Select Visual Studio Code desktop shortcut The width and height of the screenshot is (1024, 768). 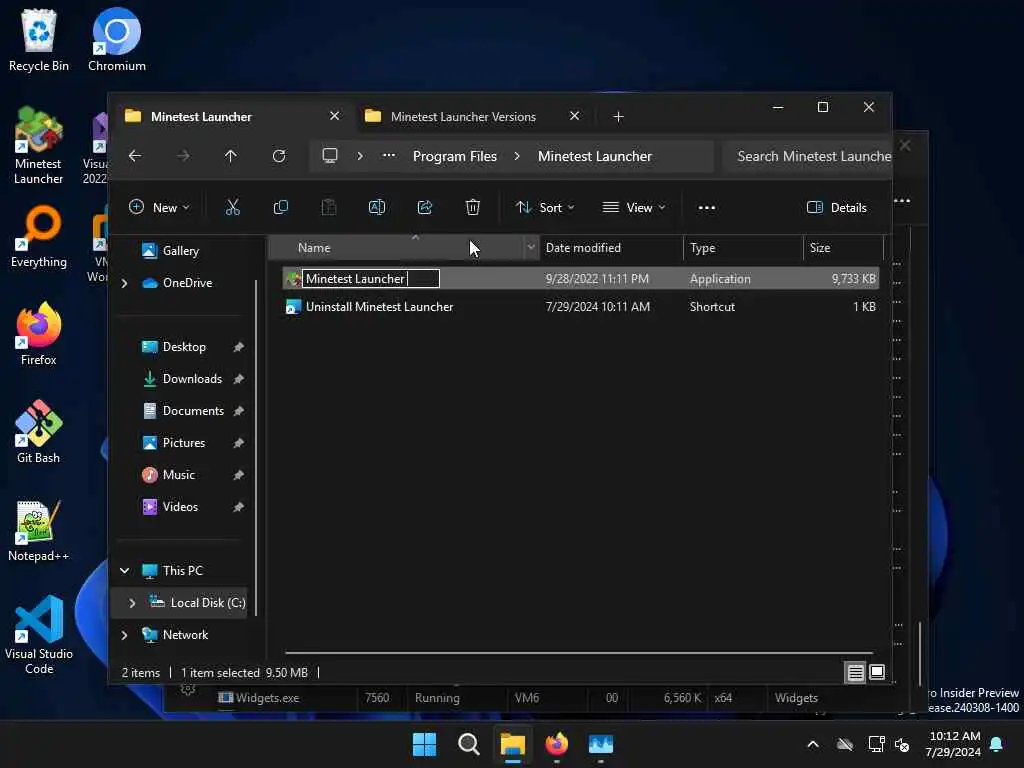[39, 635]
